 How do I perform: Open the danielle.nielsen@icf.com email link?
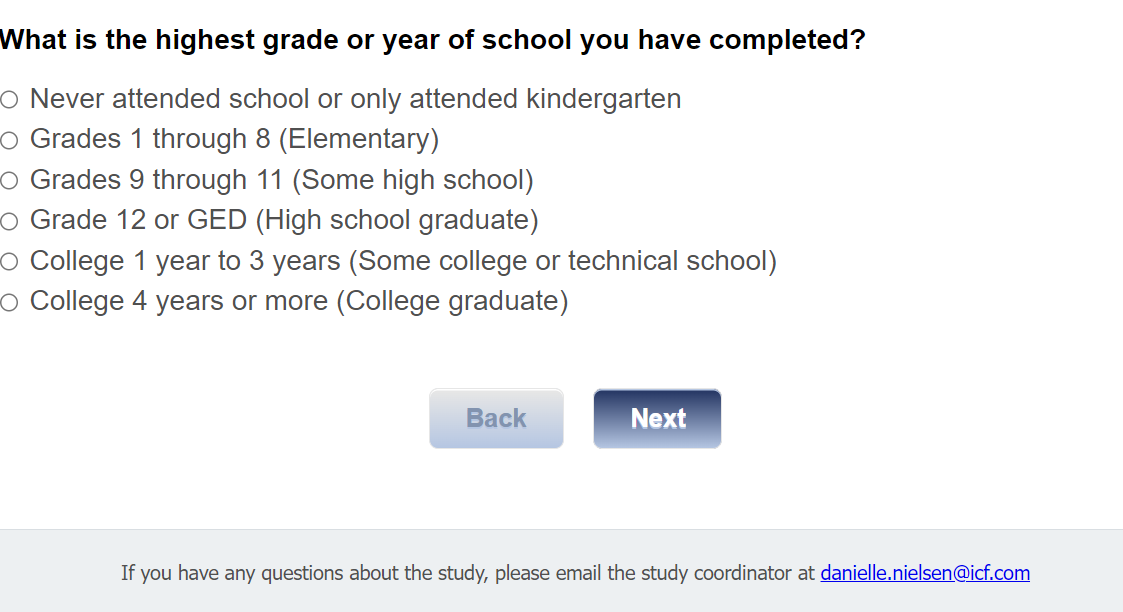925,573
